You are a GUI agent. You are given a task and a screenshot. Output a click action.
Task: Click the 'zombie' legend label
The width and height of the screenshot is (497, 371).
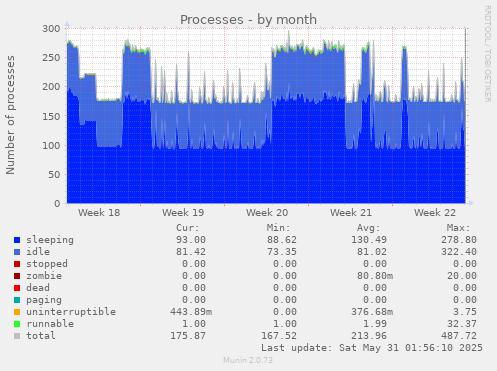tap(44, 276)
